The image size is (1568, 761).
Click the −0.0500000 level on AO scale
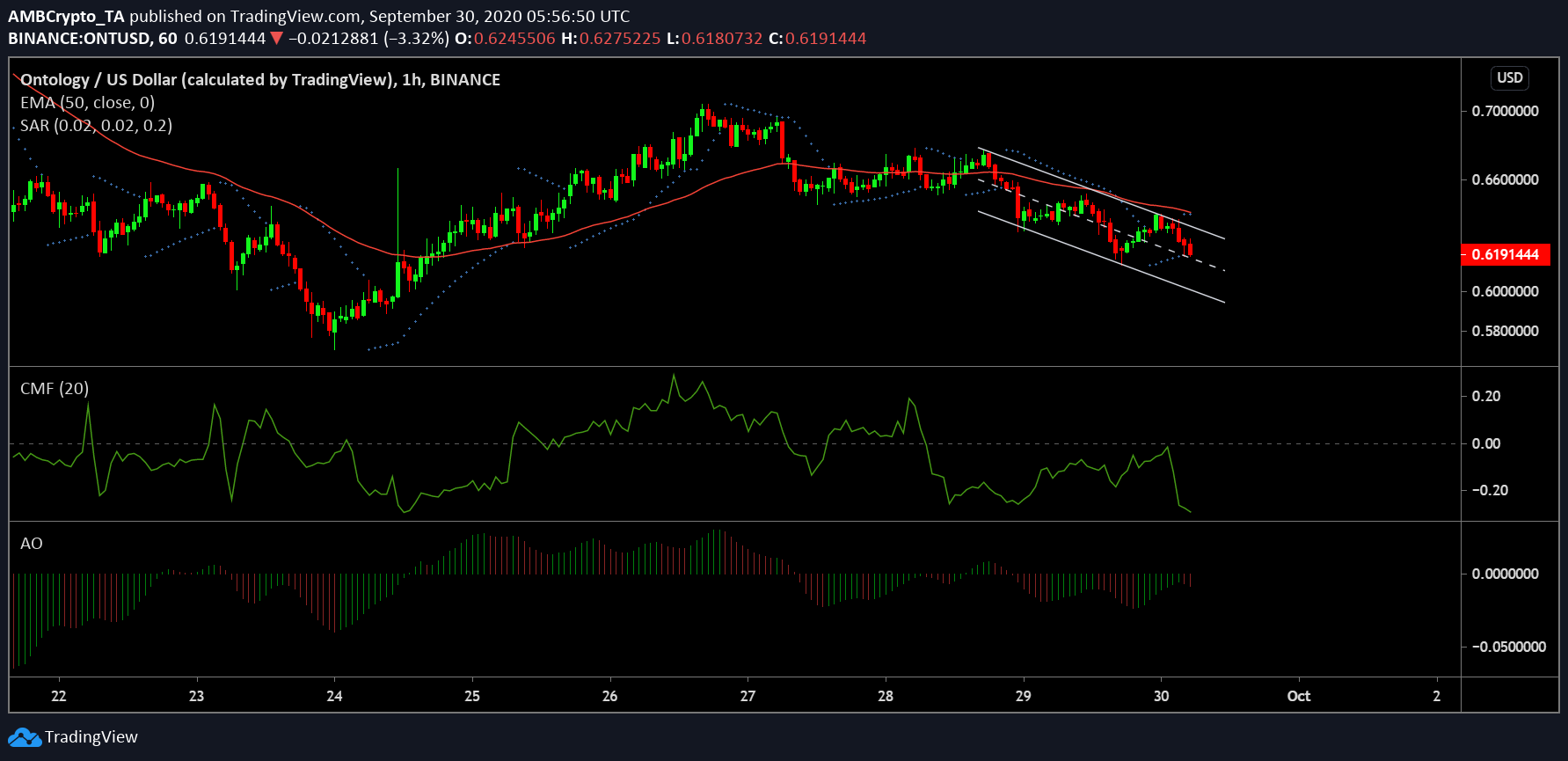tap(1507, 647)
